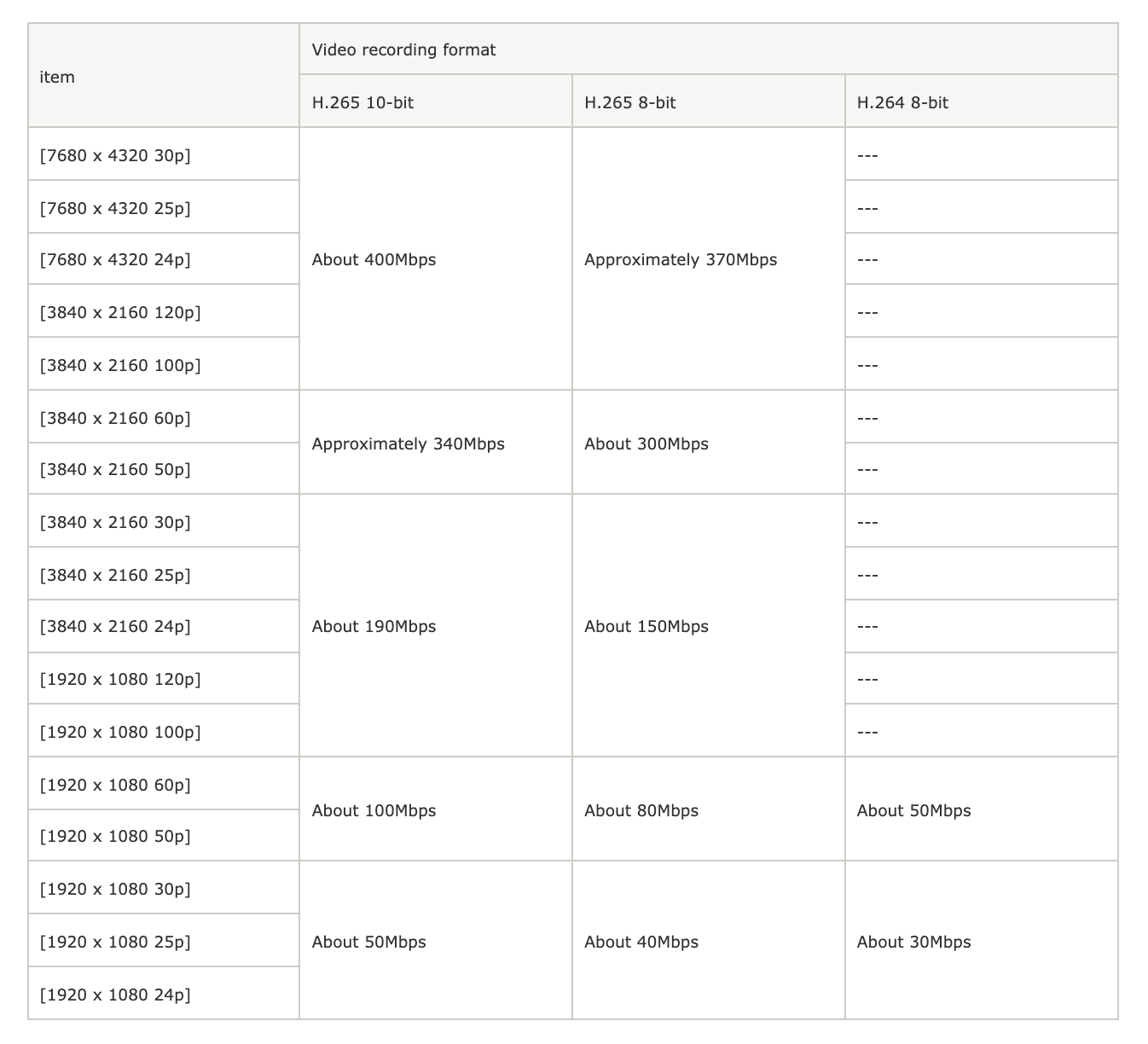Click the 'item' column header cell
The image size is (1148, 1044).
58,77
